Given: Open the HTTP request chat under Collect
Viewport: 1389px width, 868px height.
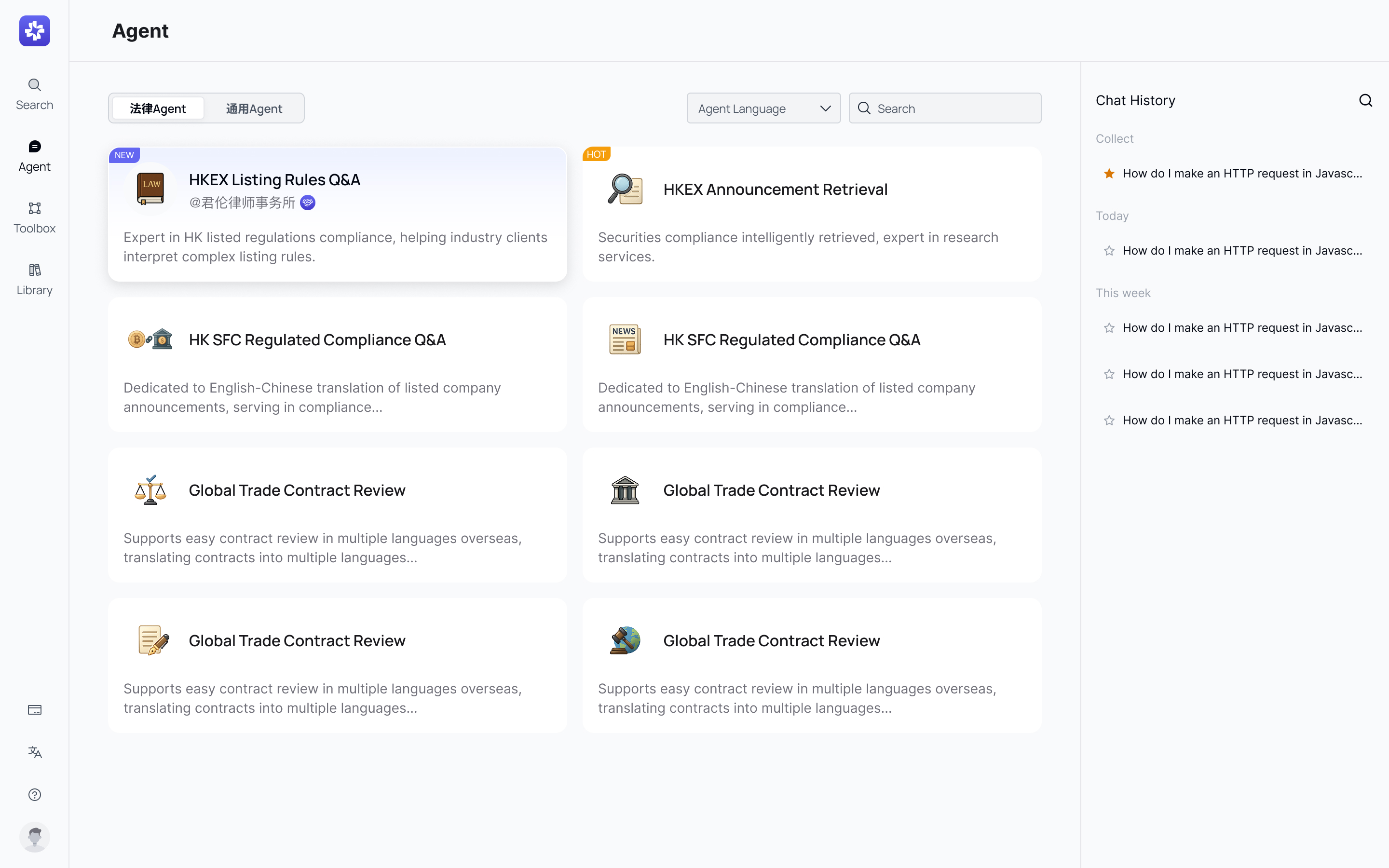Looking at the screenshot, I should [x=1242, y=174].
